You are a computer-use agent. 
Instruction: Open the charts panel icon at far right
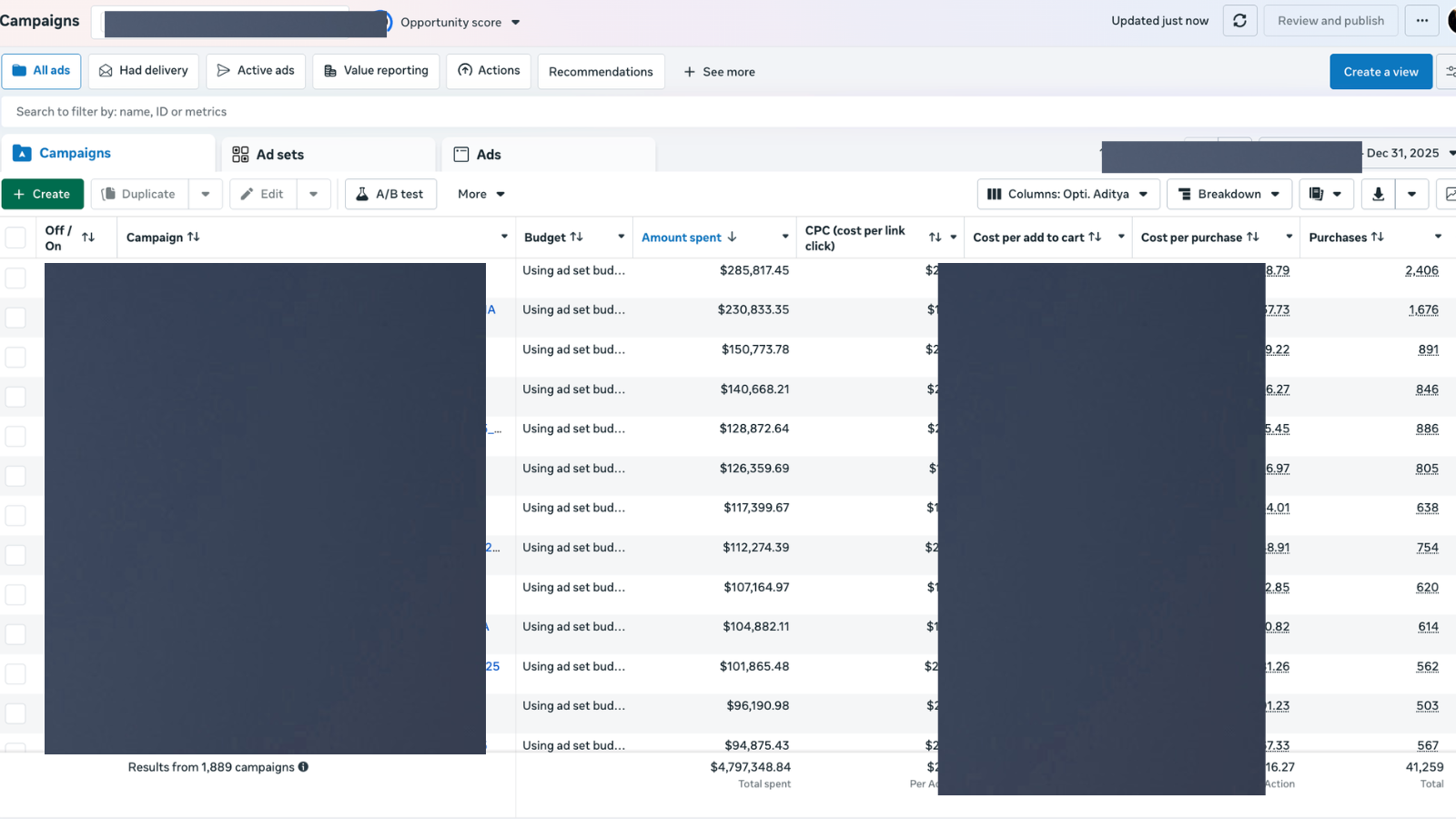pyautogui.click(x=1448, y=194)
